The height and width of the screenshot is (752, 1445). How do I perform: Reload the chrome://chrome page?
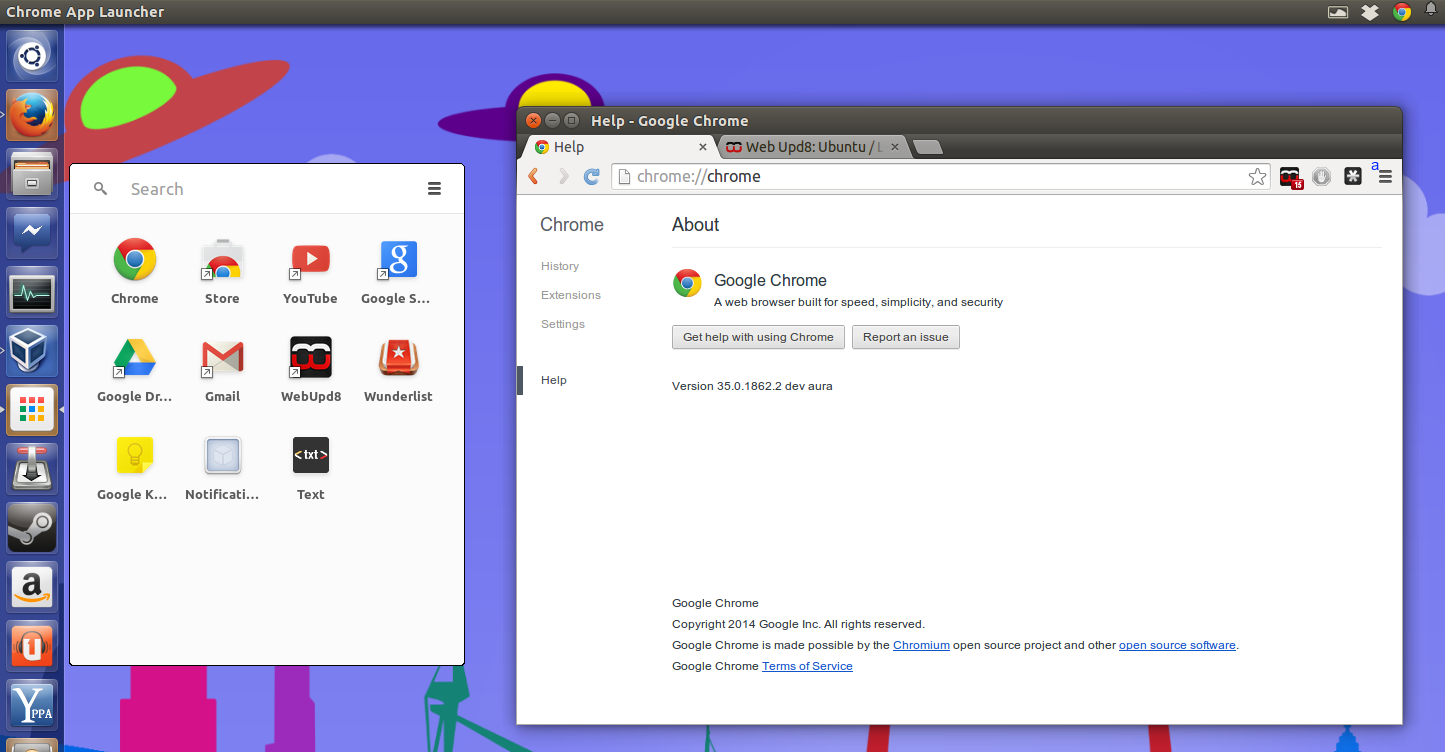pos(591,176)
